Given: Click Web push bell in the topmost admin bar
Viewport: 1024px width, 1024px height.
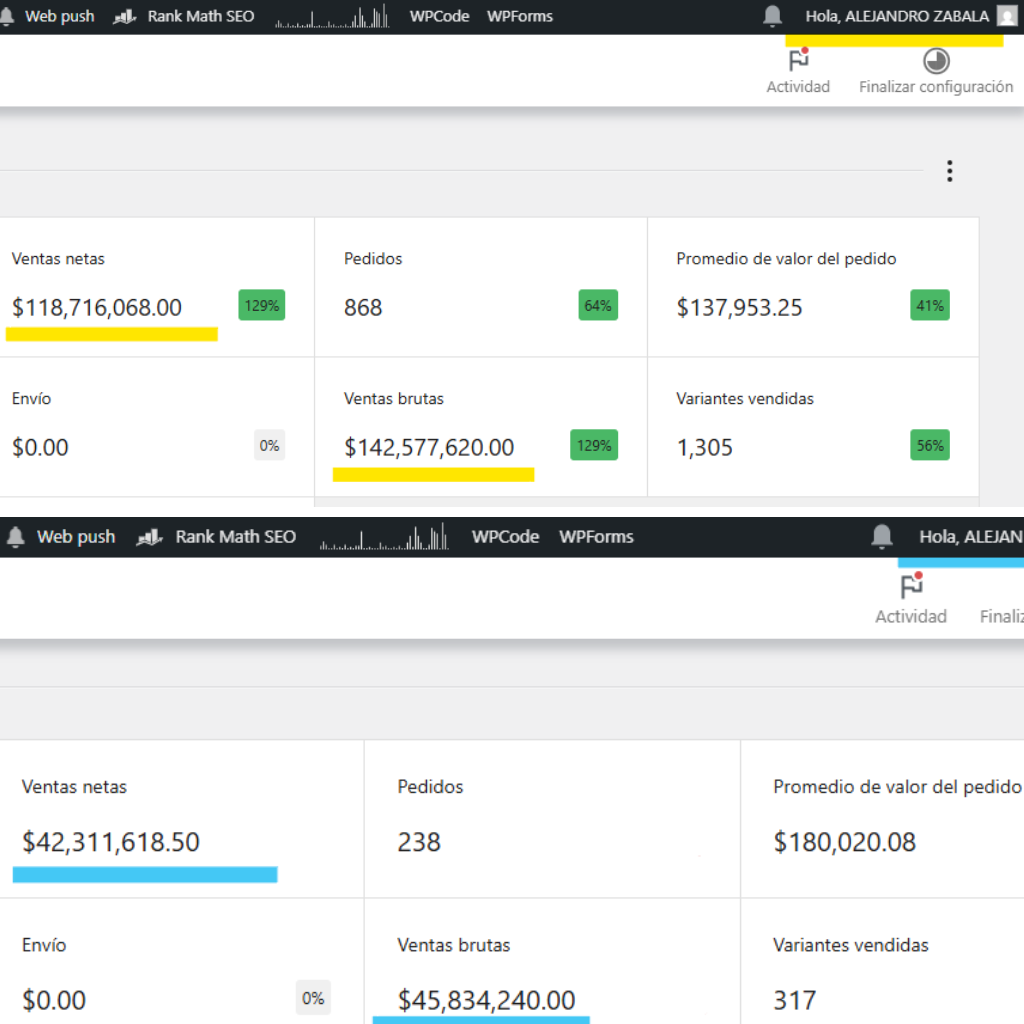Looking at the screenshot, I should pyautogui.click(x=8, y=16).
